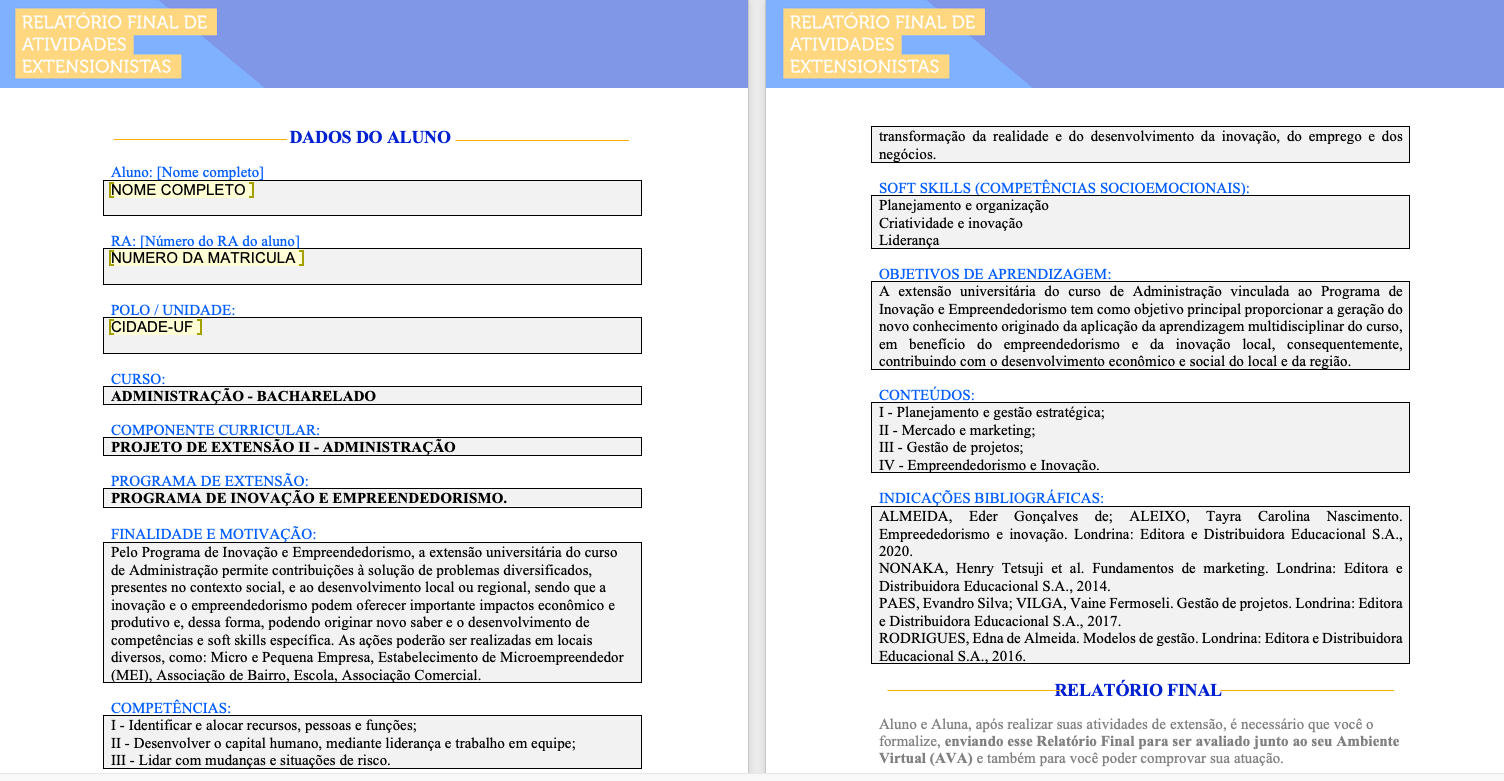The image size is (1504, 781).
Task: Click the left page's yellow banner title
Action: (115, 44)
